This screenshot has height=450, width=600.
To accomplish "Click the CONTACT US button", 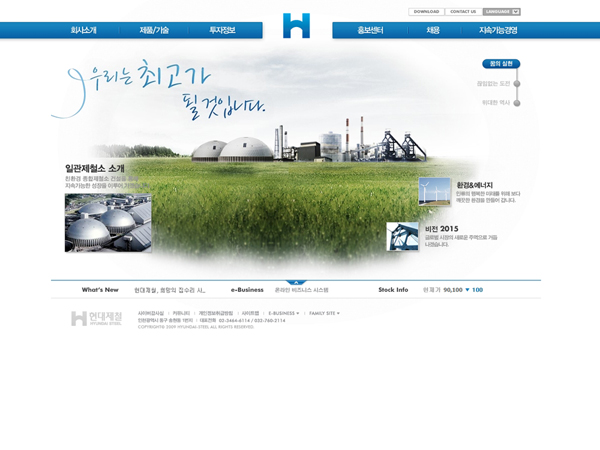I will [x=463, y=12].
